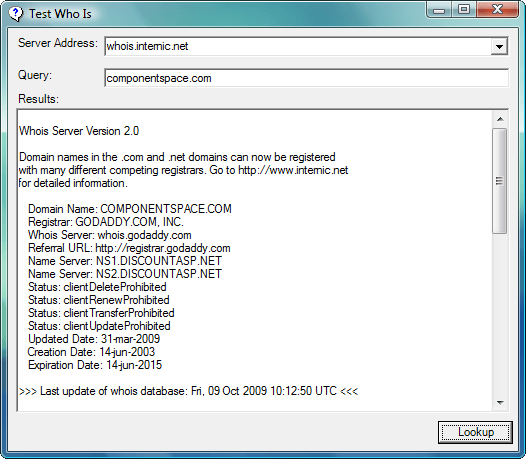
Task: Click the 'Whois Server Version 2.0' line
Action: (x=79, y=131)
